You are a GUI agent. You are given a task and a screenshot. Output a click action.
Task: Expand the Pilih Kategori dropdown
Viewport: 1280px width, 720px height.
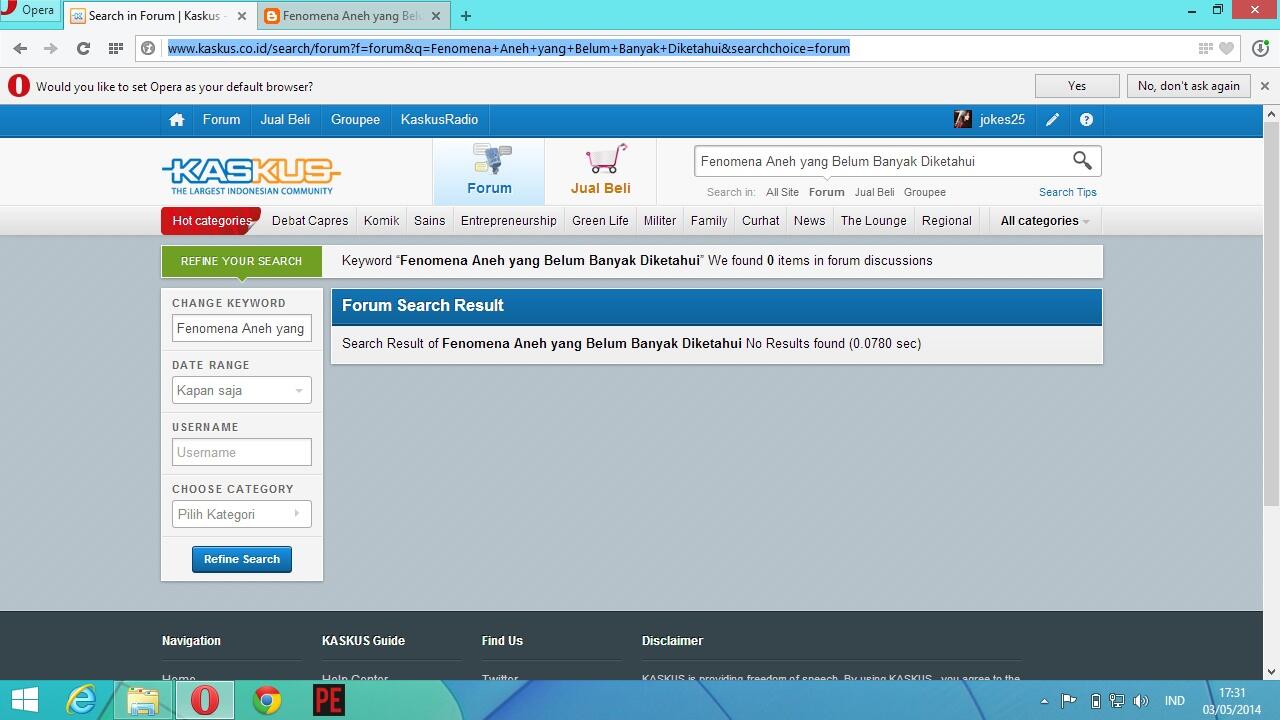241,514
